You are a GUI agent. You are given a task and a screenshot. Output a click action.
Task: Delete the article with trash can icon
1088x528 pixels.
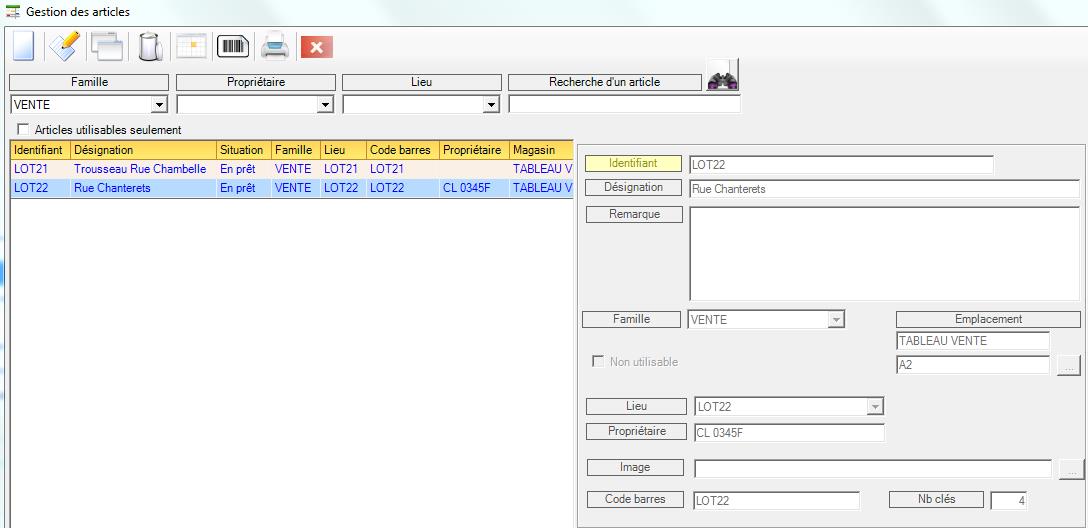pos(150,46)
